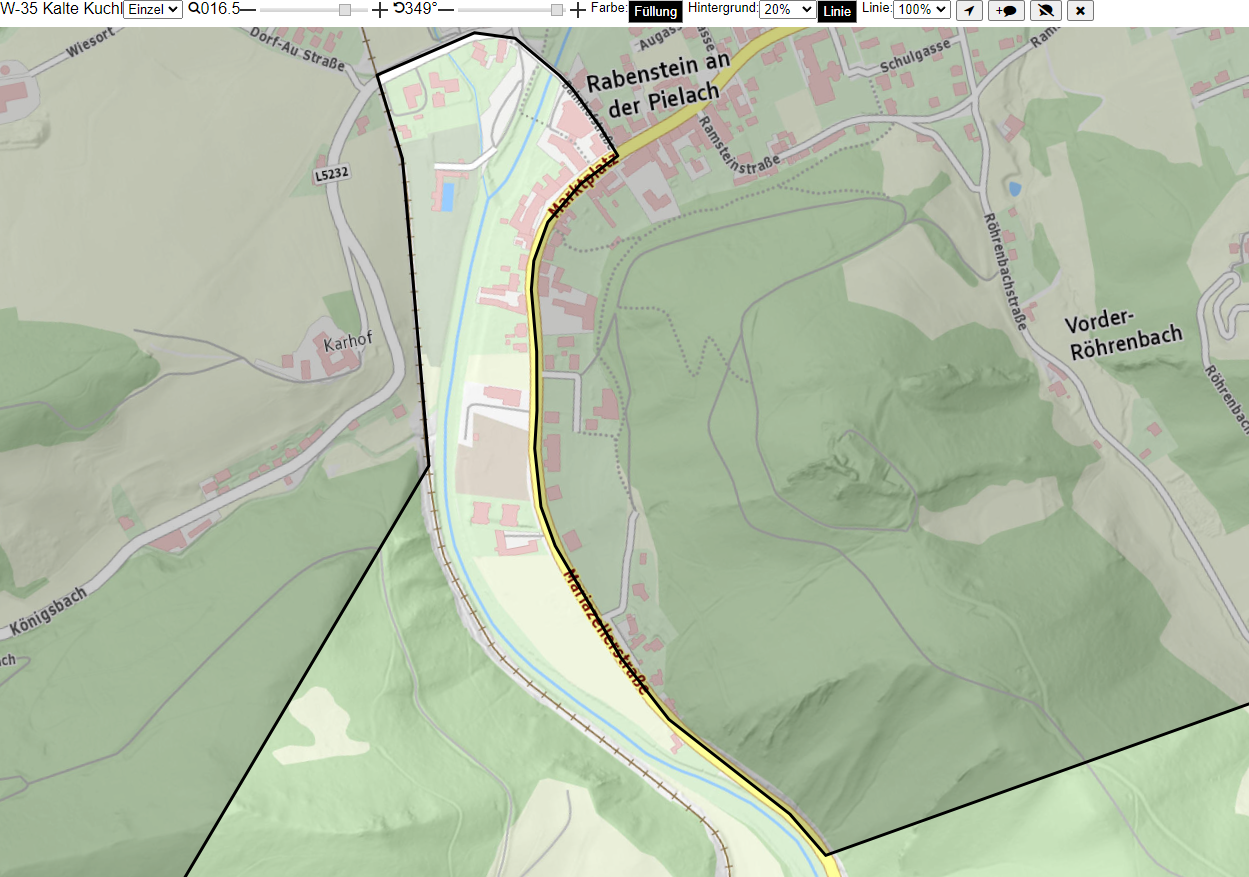Screen dimensions: 1249x877
Task: Click the Füllung color button
Action: (x=656, y=12)
